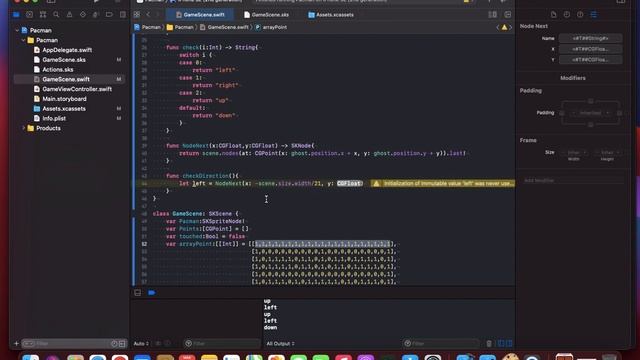Click add file plus button in navigator
Viewport: 640px width, 360px height.
[x=16, y=344]
